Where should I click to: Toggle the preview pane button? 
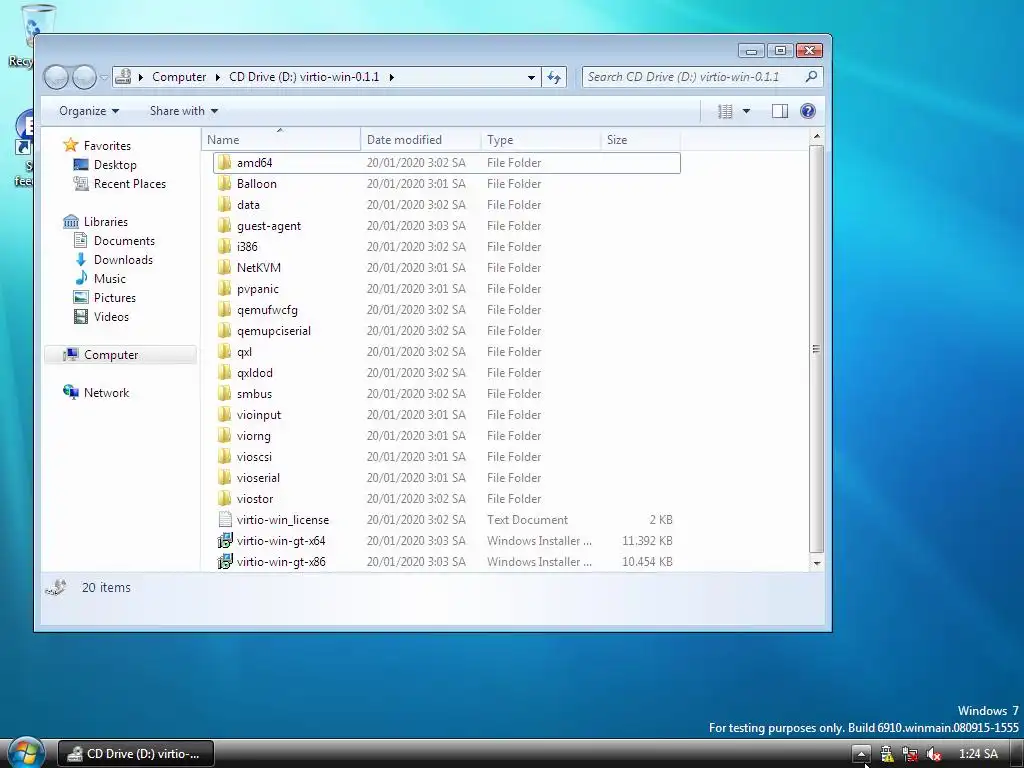click(x=780, y=112)
